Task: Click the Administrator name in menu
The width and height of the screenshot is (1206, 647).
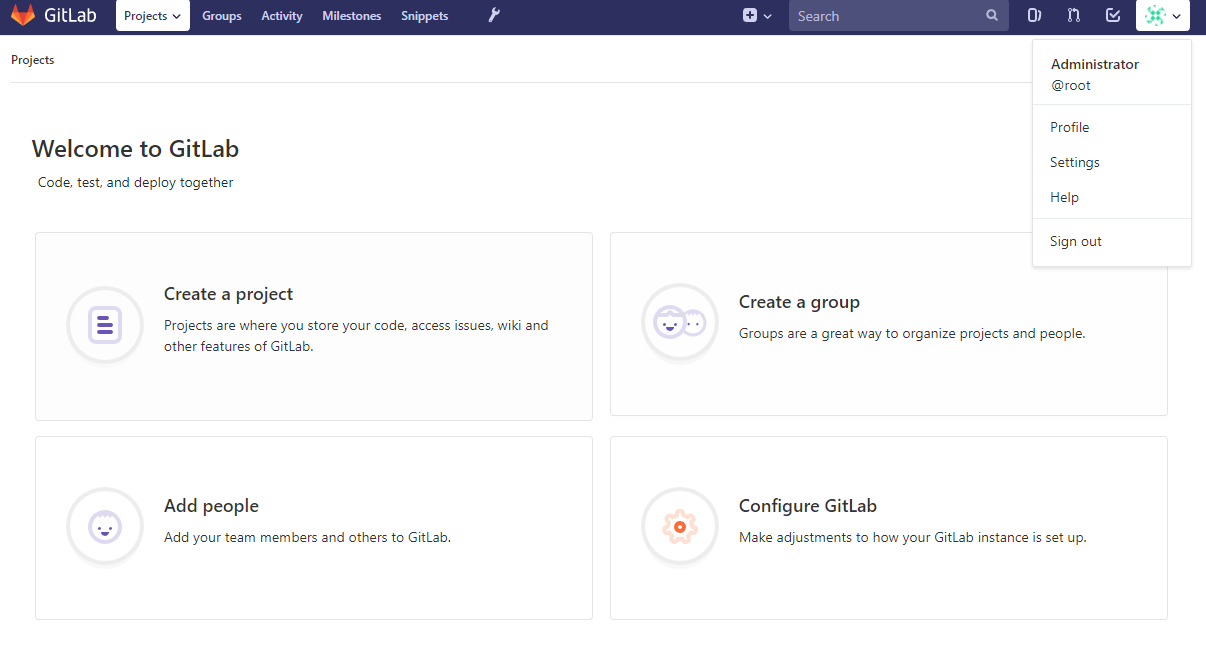Action: pyautogui.click(x=1095, y=64)
